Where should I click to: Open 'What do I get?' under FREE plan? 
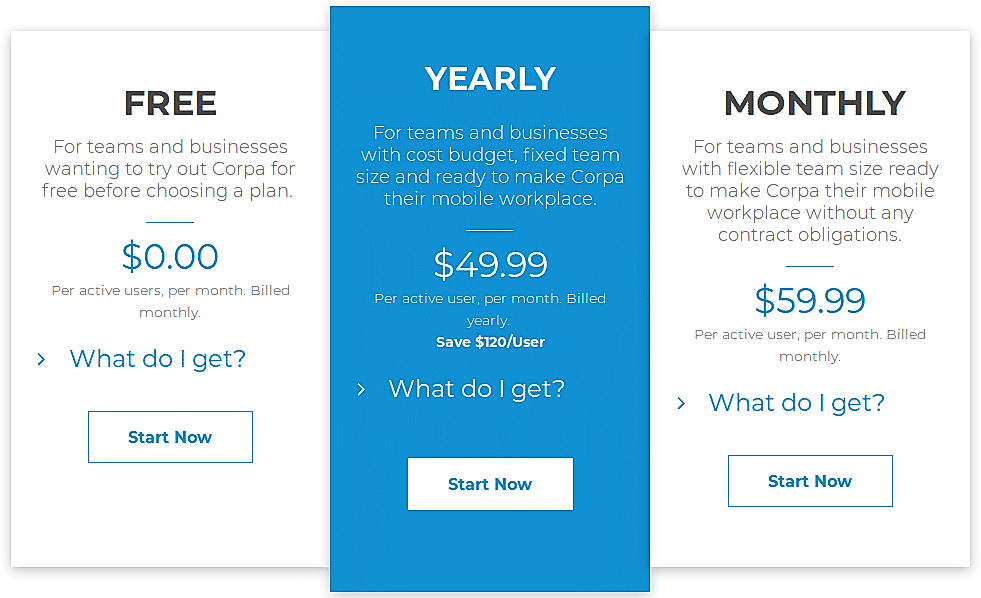click(x=157, y=358)
